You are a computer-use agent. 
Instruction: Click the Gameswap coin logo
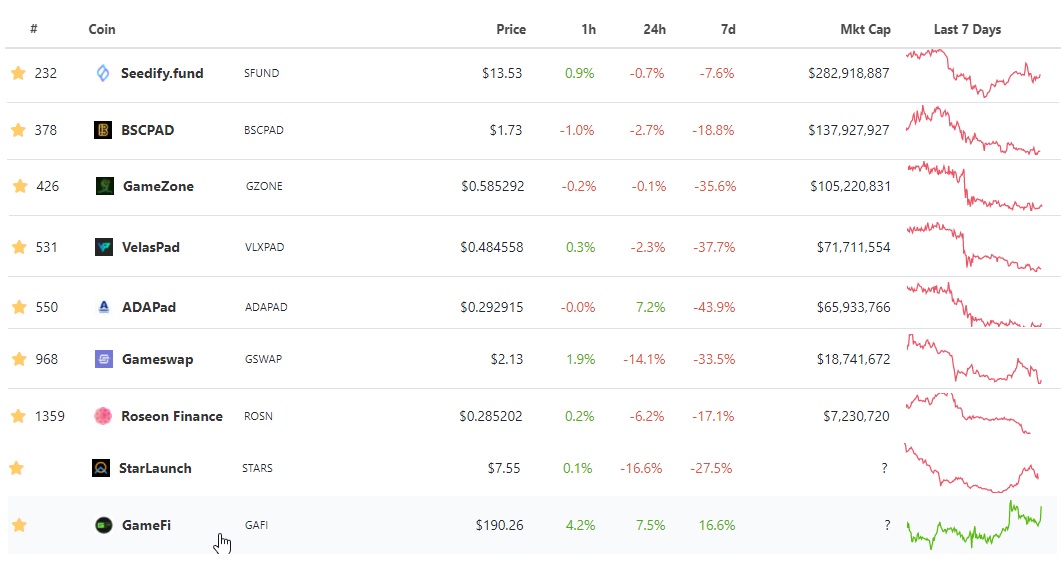click(x=104, y=359)
